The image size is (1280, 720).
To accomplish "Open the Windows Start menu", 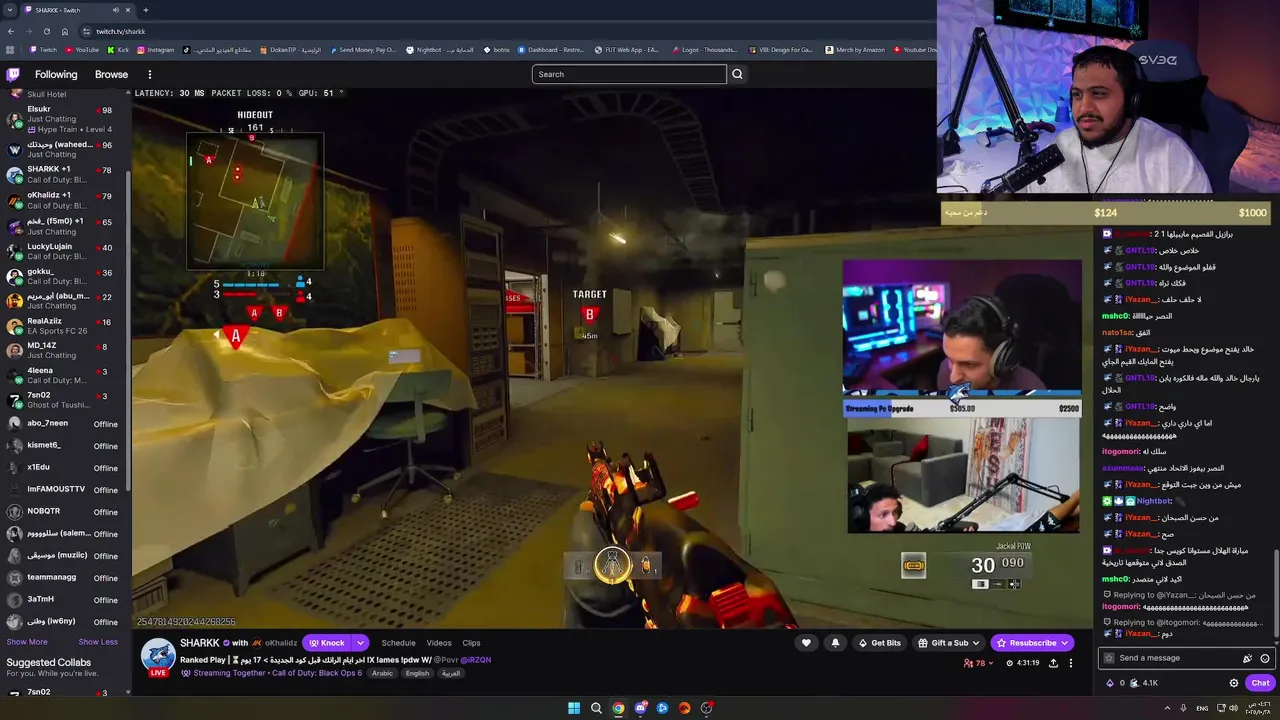I will pos(574,708).
